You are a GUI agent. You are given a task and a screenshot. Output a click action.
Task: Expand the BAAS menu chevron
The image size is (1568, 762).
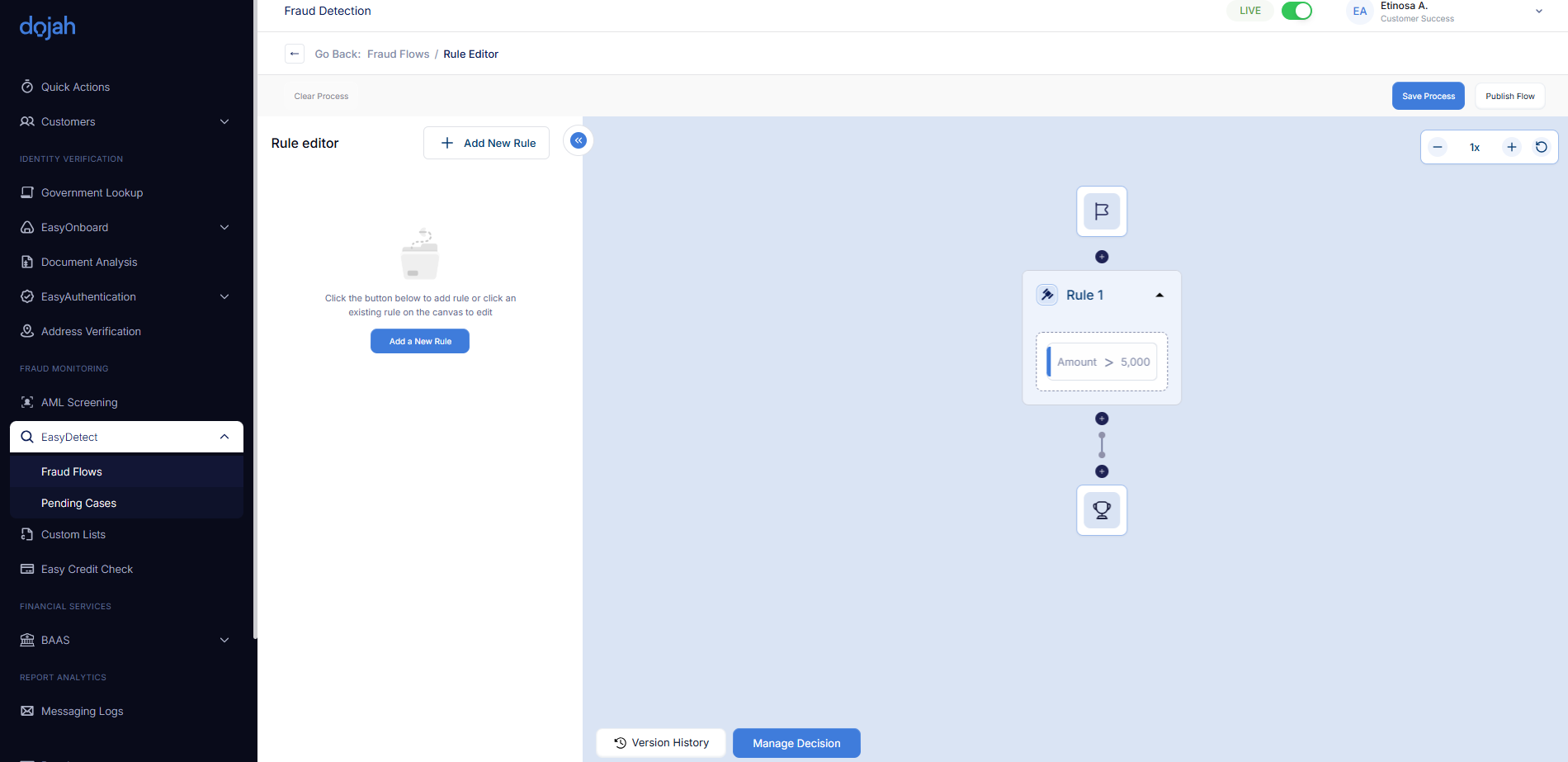(224, 640)
